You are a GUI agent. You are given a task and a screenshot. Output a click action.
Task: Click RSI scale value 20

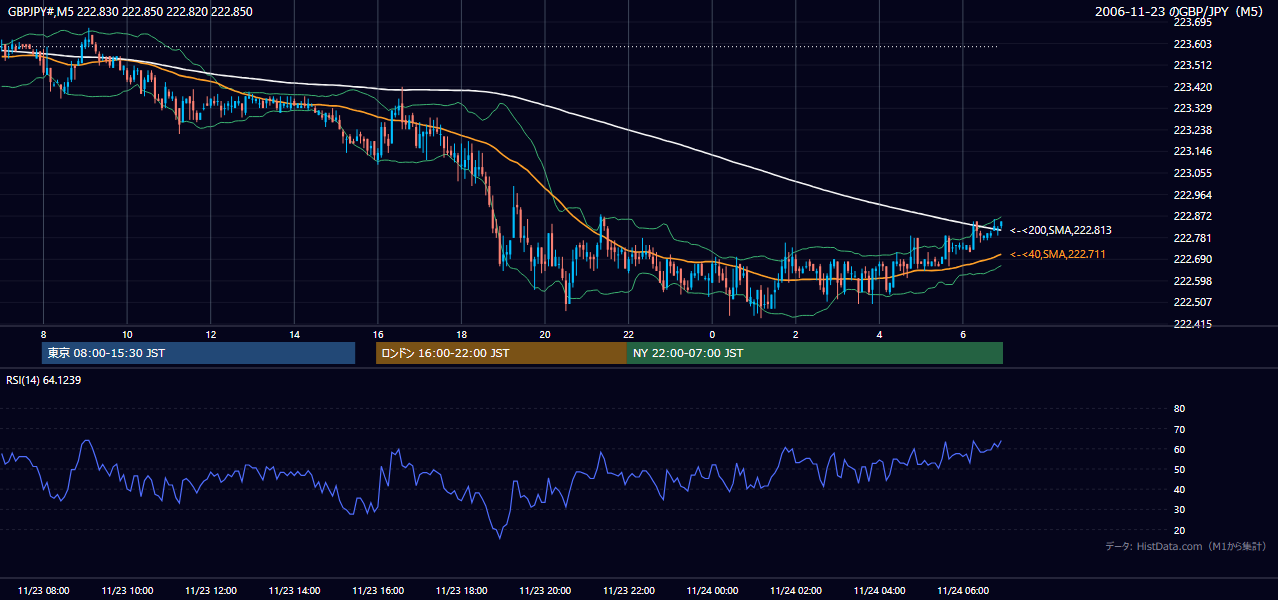pyautogui.click(x=1179, y=530)
